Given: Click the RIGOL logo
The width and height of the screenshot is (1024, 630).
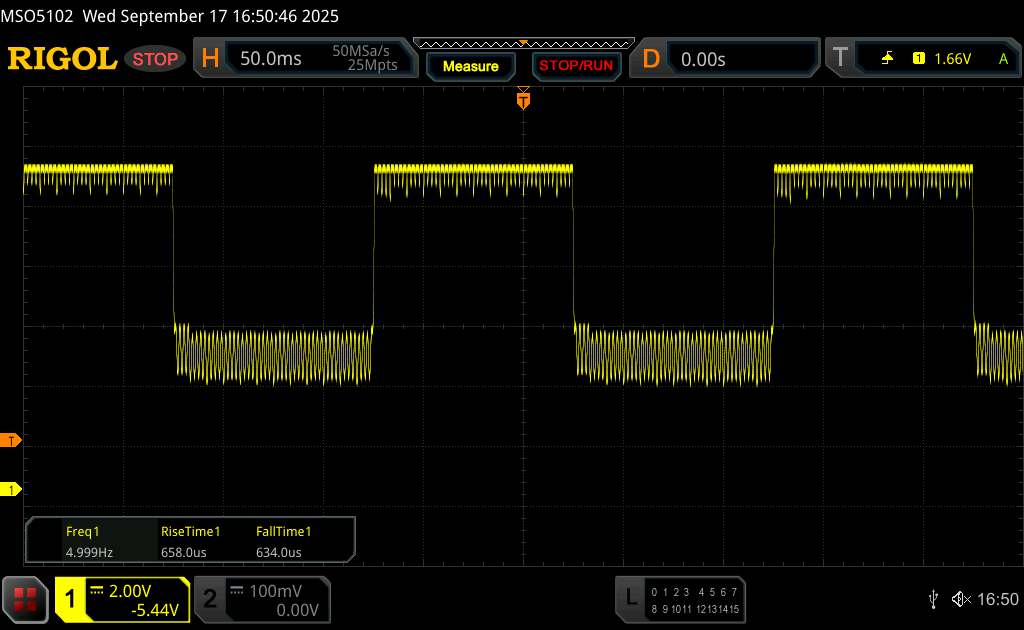Looking at the screenshot, I should (x=62, y=59).
